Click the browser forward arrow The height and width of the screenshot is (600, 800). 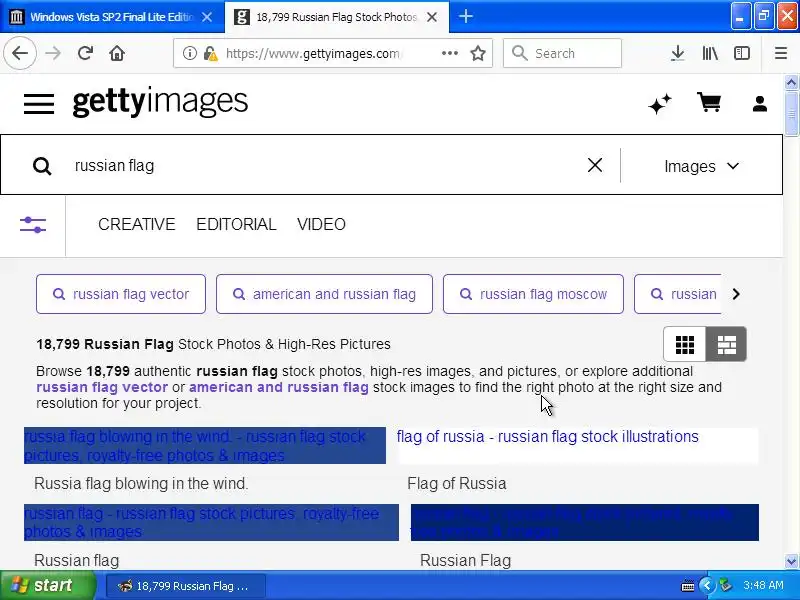(53, 53)
